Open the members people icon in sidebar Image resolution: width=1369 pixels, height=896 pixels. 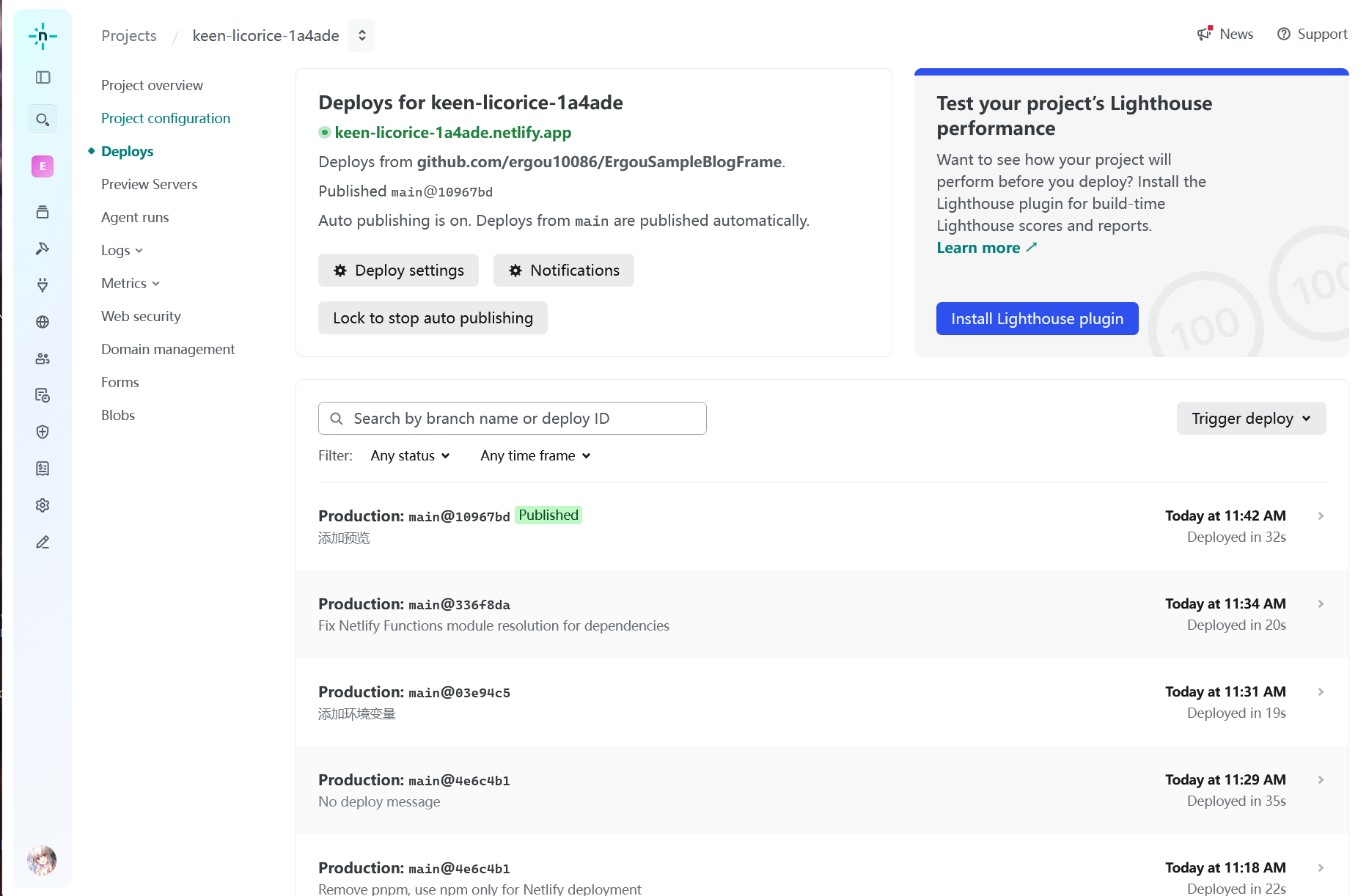tap(43, 359)
